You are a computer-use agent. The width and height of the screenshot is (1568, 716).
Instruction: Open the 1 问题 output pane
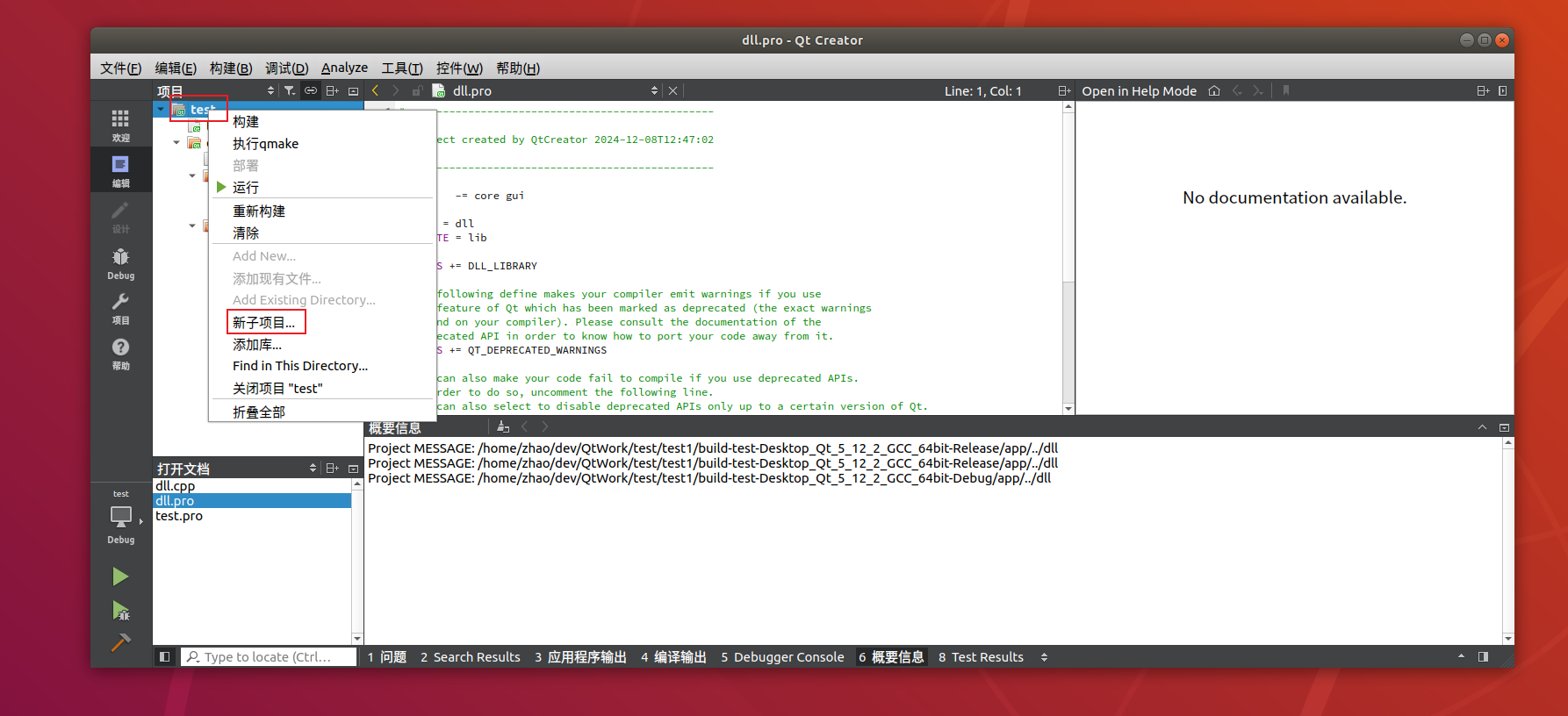tap(386, 657)
